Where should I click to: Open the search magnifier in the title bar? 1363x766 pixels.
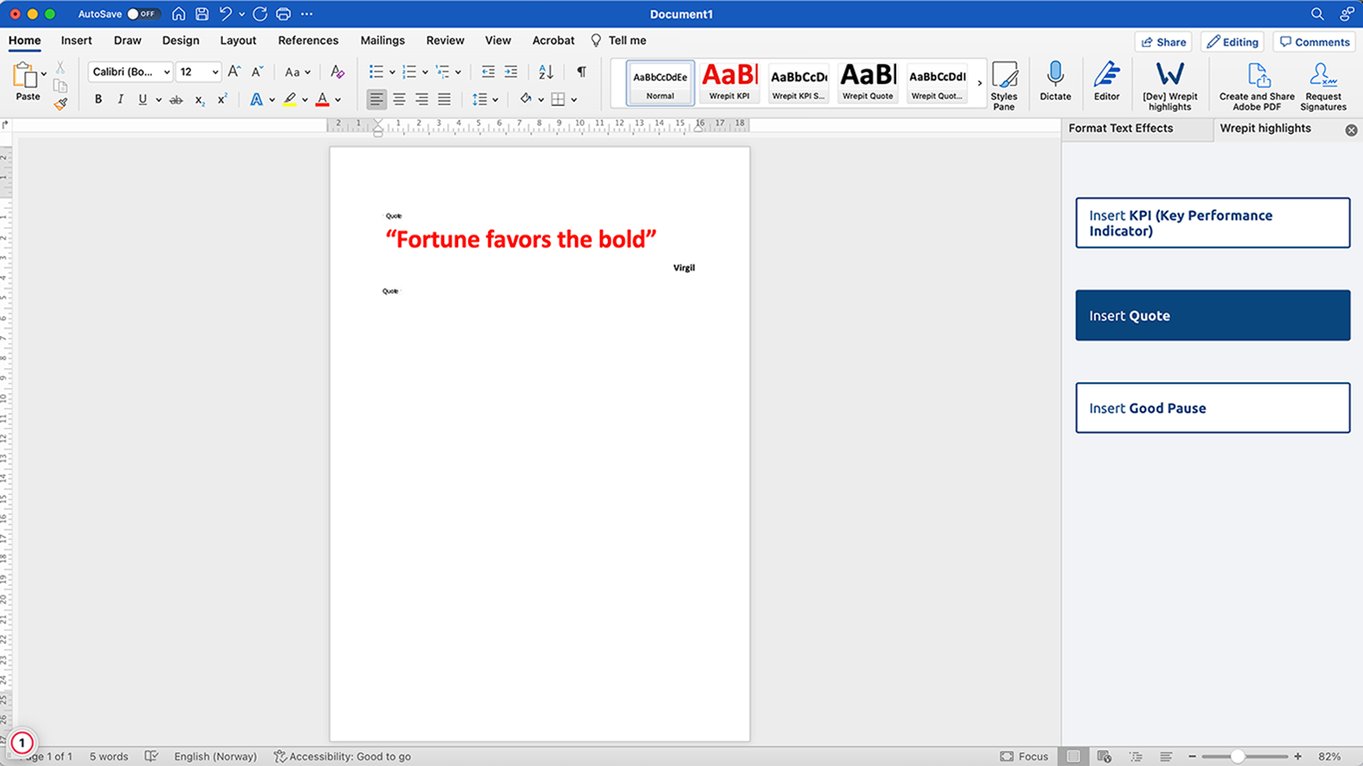pyautogui.click(x=1318, y=14)
